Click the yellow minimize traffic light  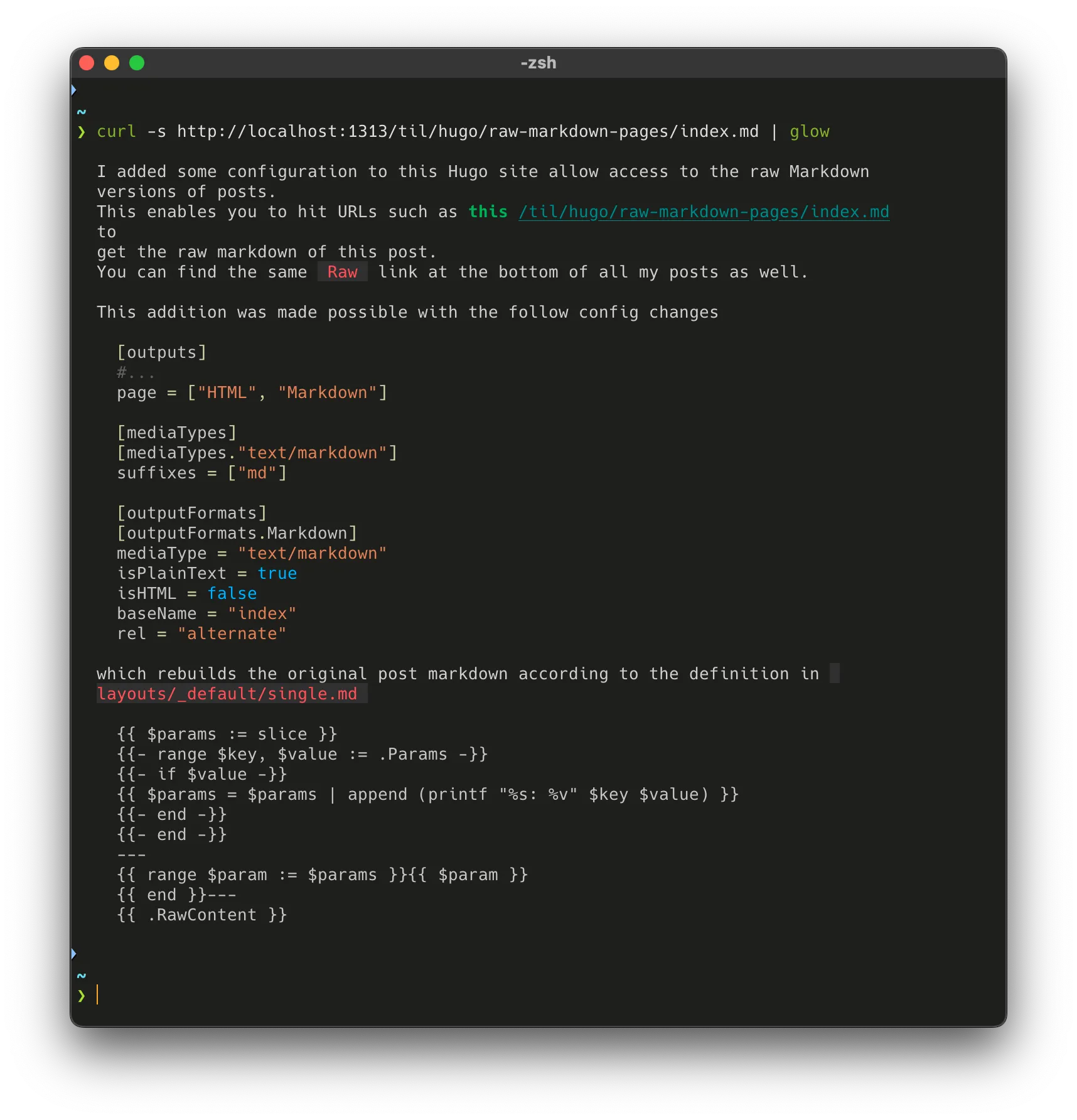coord(112,63)
